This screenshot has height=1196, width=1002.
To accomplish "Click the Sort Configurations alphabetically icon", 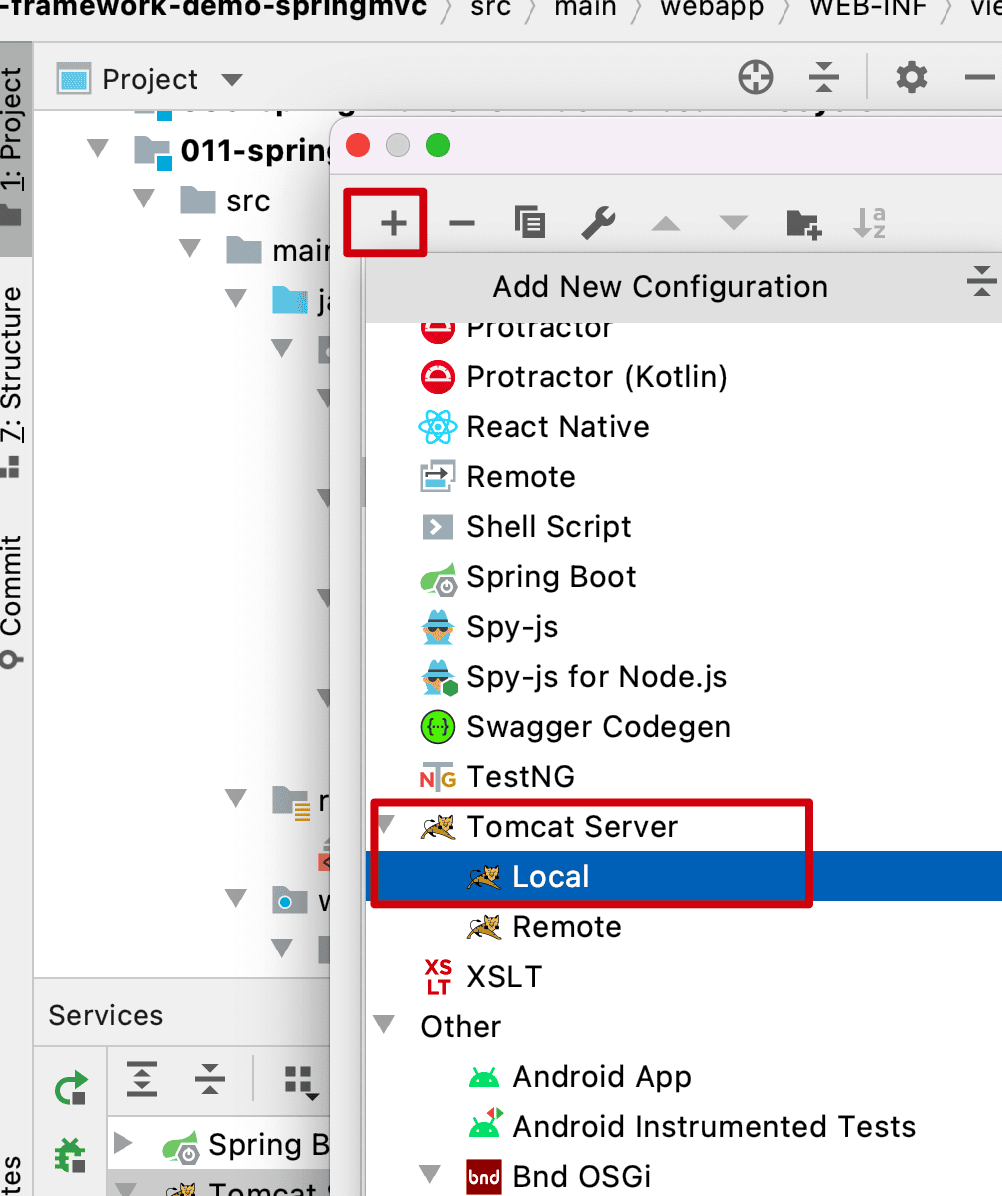I will (x=869, y=222).
